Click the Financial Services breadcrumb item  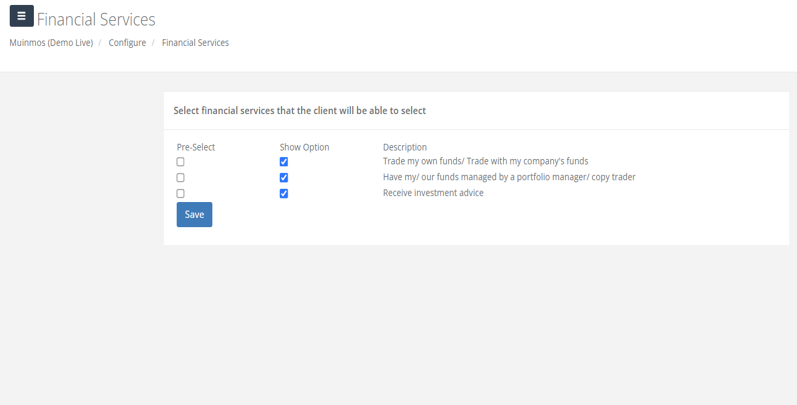point(195,43)
